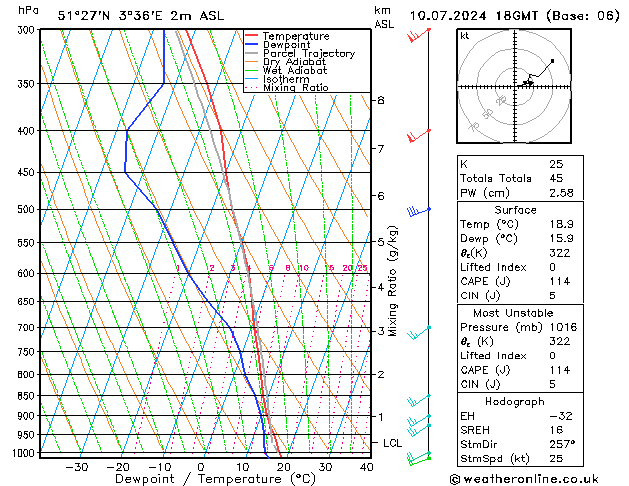Click the LCL marker label
629x486 pixels.
(x=392, y=443)
